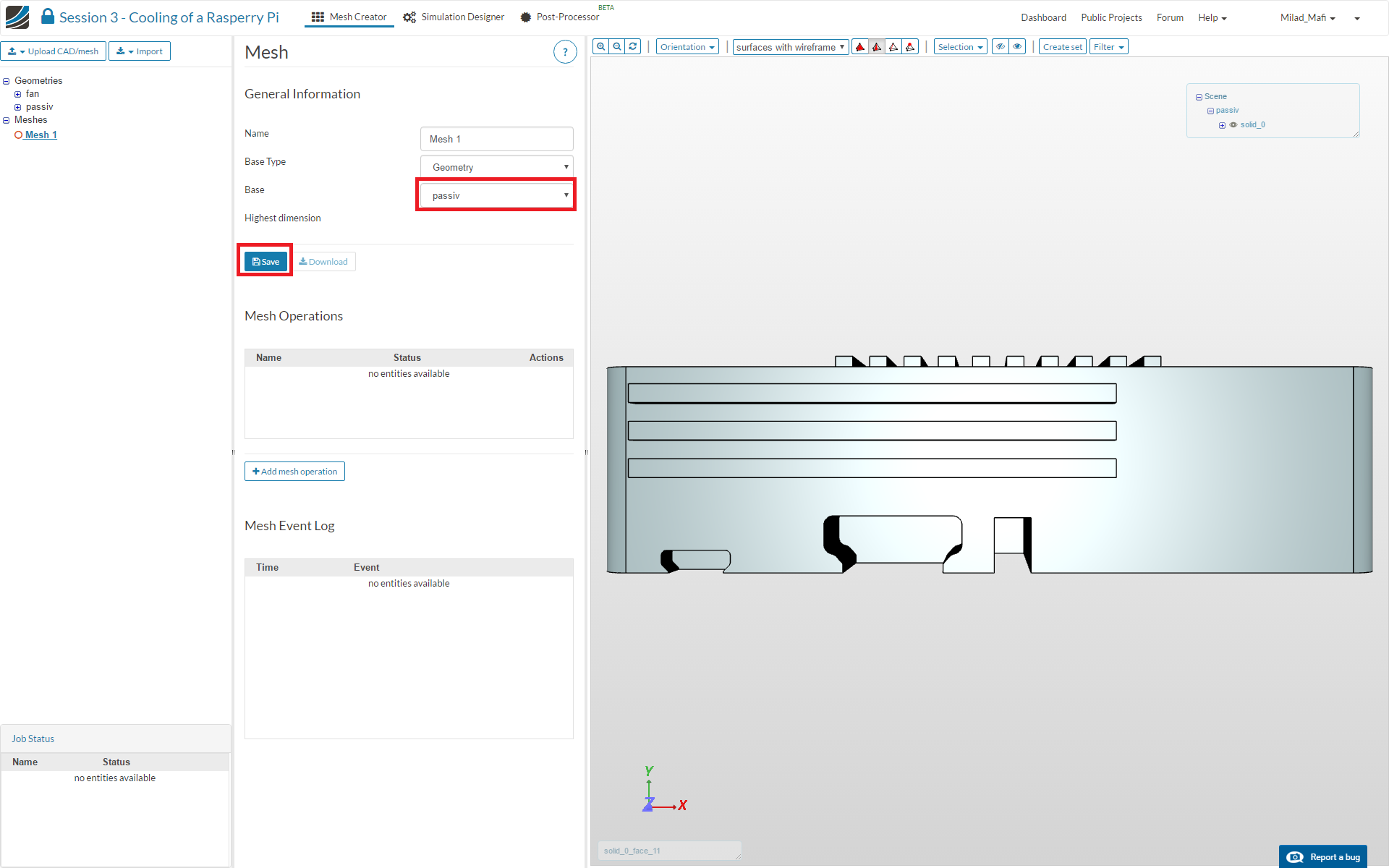Open the surfaces with wireframe render dropdown
Screen dimensions: 1389x868
[790, 47]
